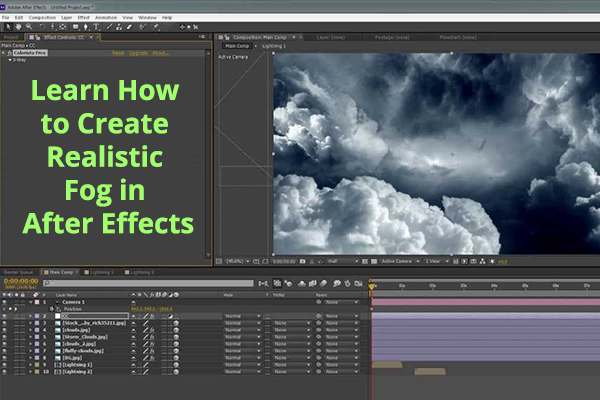Switch to the Project panel tab
The image size is (600, 400).
tap(11, 37)
